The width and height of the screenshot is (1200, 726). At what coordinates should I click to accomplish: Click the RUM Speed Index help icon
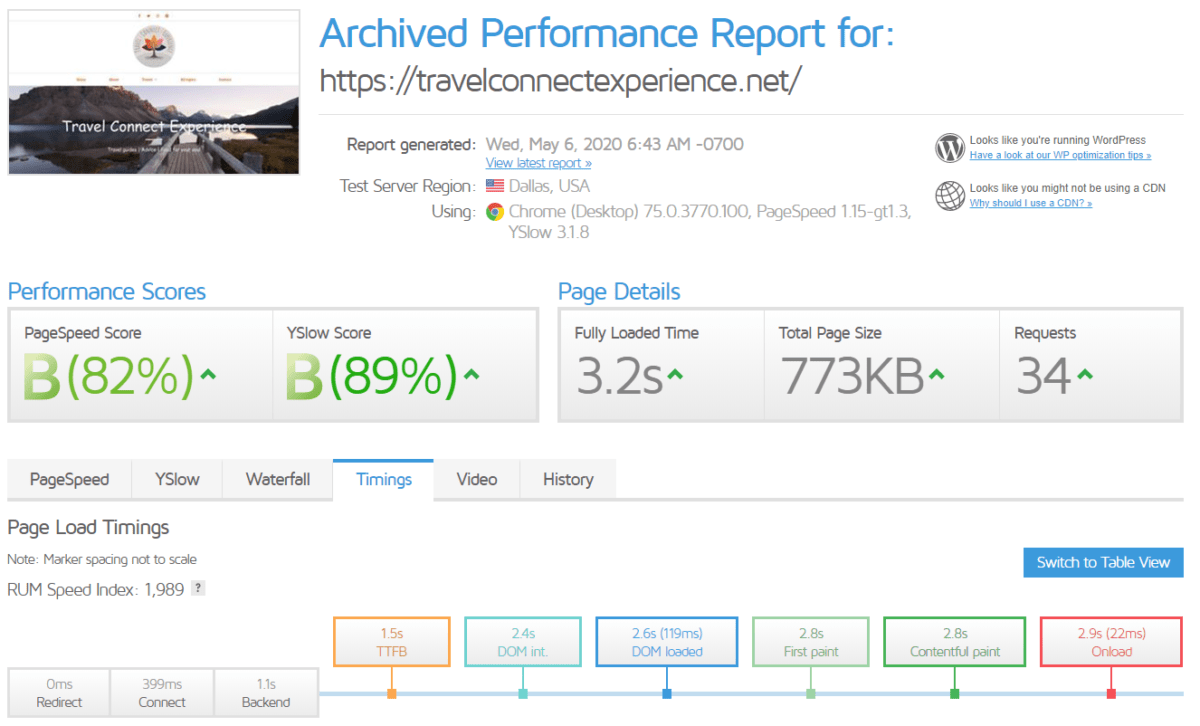tap(198, 589)
